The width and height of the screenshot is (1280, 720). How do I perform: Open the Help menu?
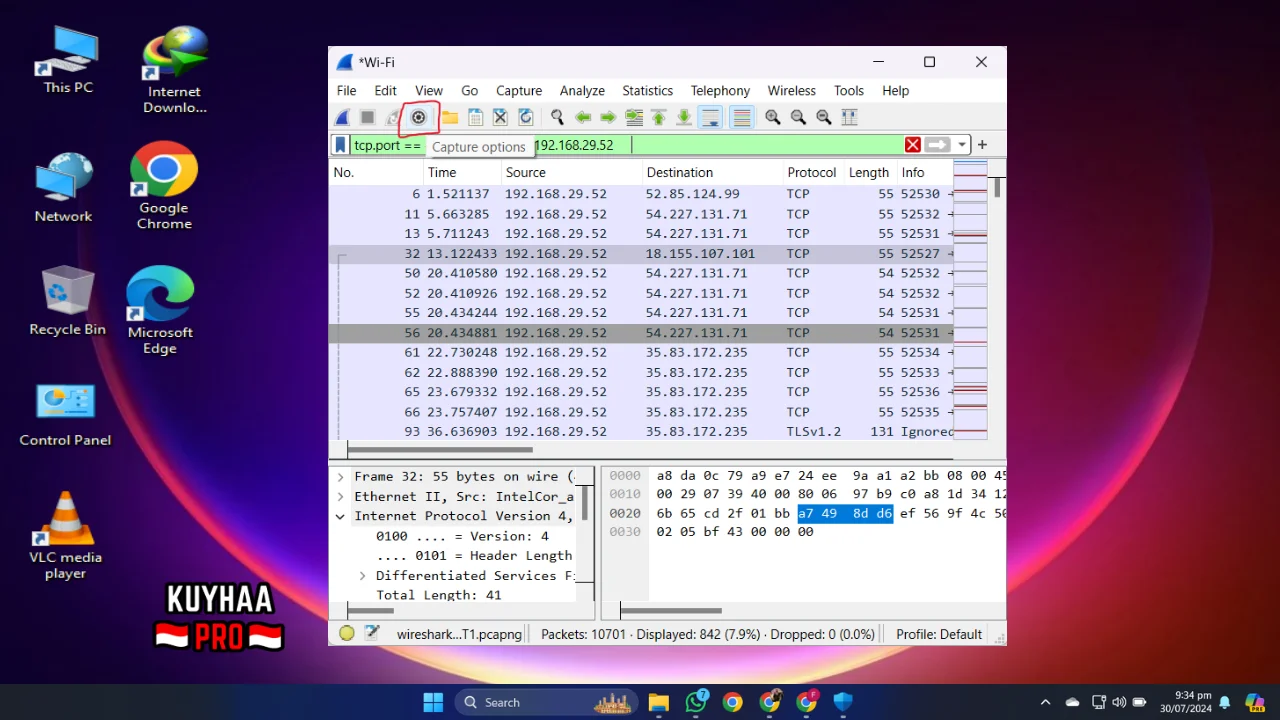click(x=895, y=90)
